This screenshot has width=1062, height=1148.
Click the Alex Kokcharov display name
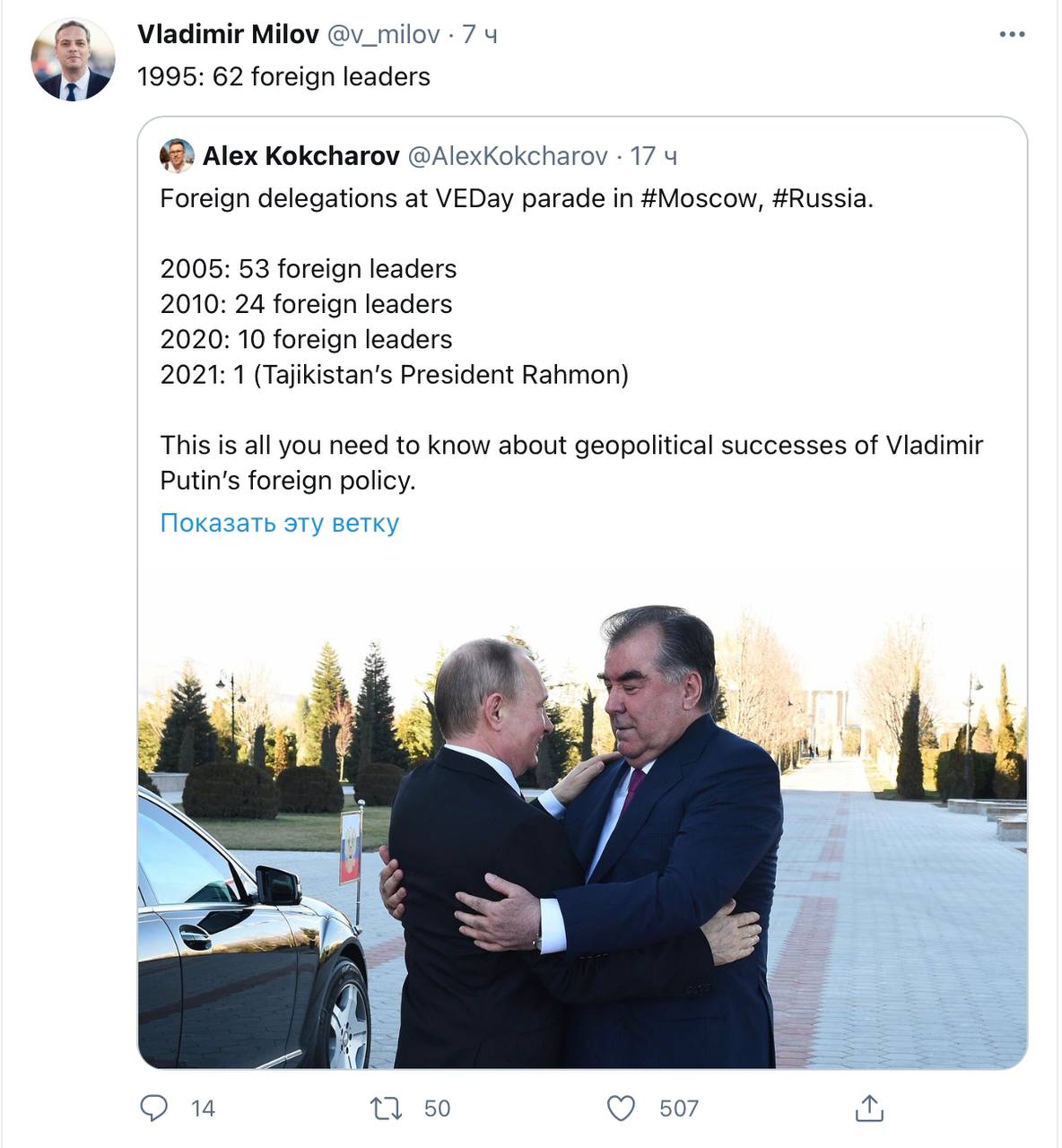point(300,156)
